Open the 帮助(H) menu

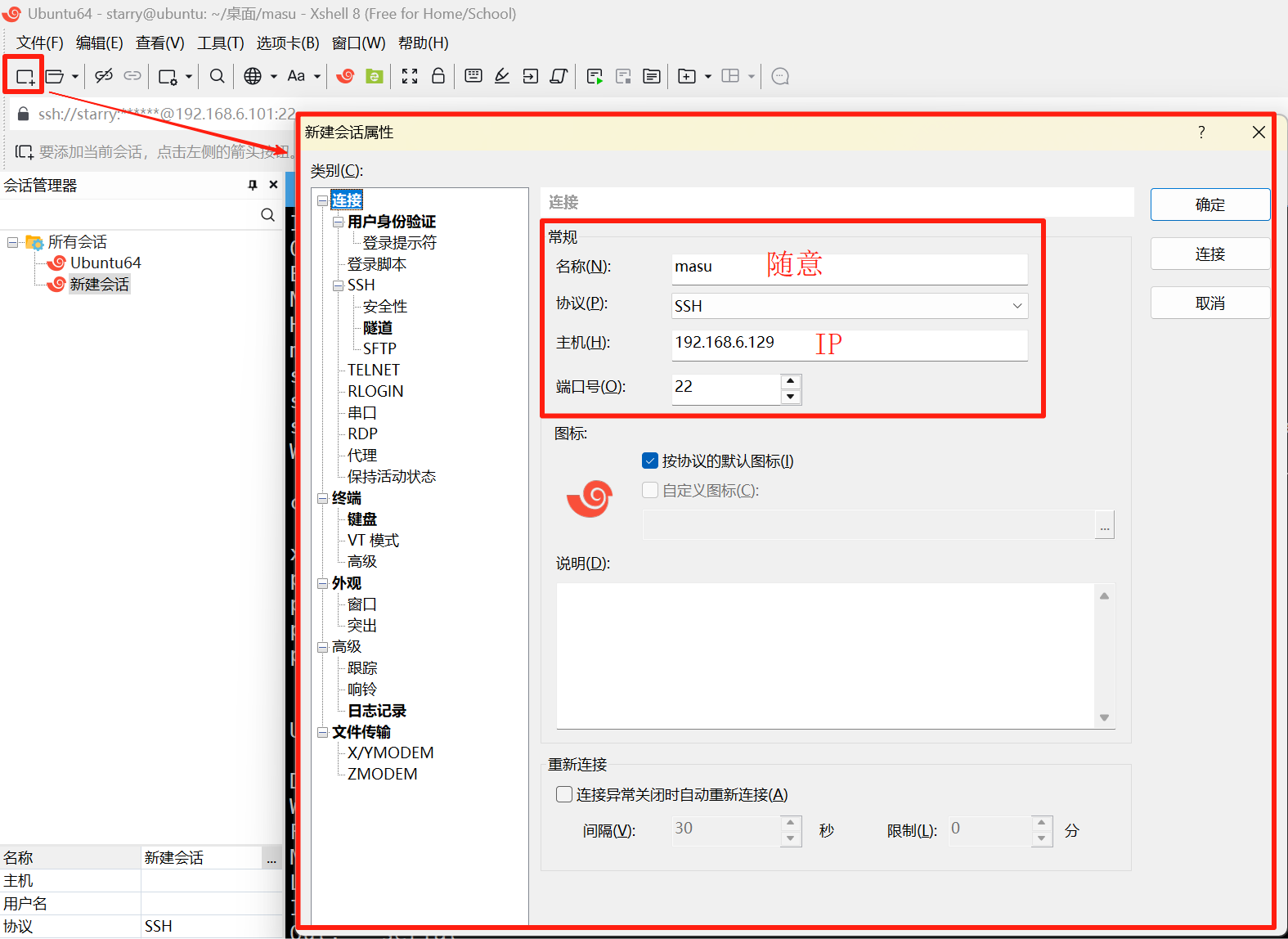click(x=424, y=43)
